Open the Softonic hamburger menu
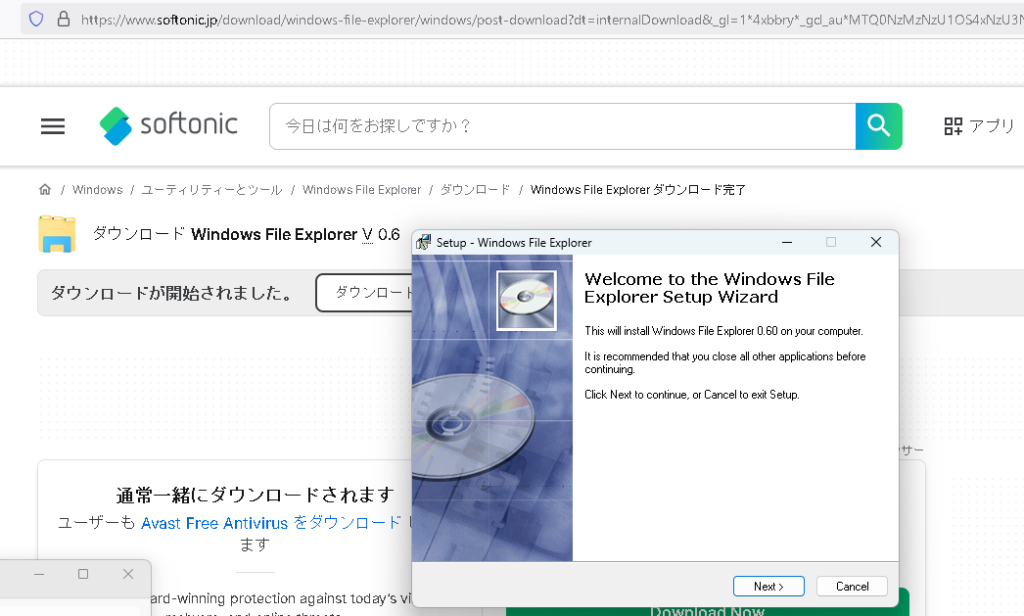Screen dimensions: 1024x616 coord(53,126)
